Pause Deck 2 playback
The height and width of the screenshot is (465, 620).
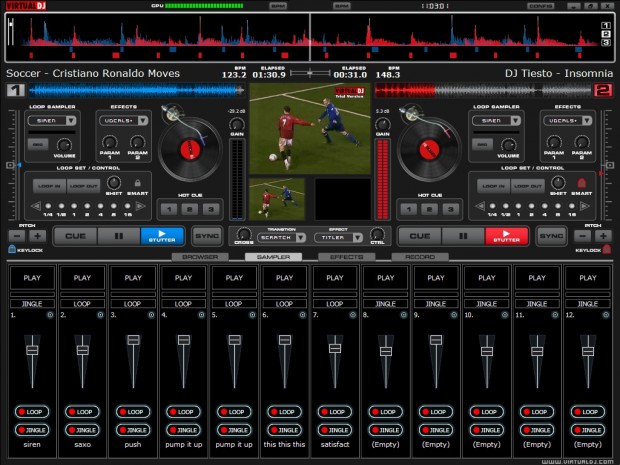[x=463, y=236]
